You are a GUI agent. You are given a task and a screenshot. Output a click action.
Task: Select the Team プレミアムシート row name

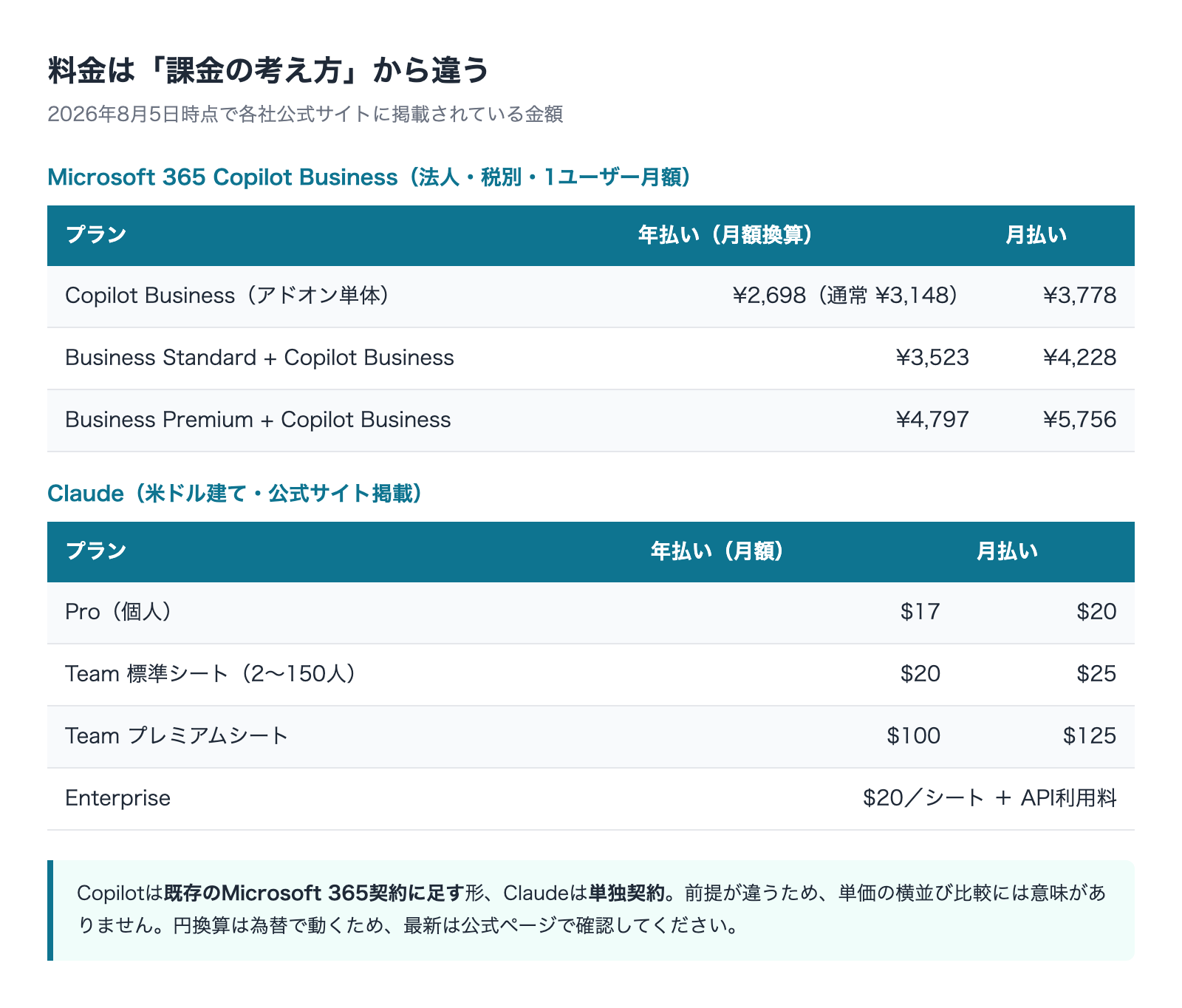pyautogui.click(x=177, y=736)
